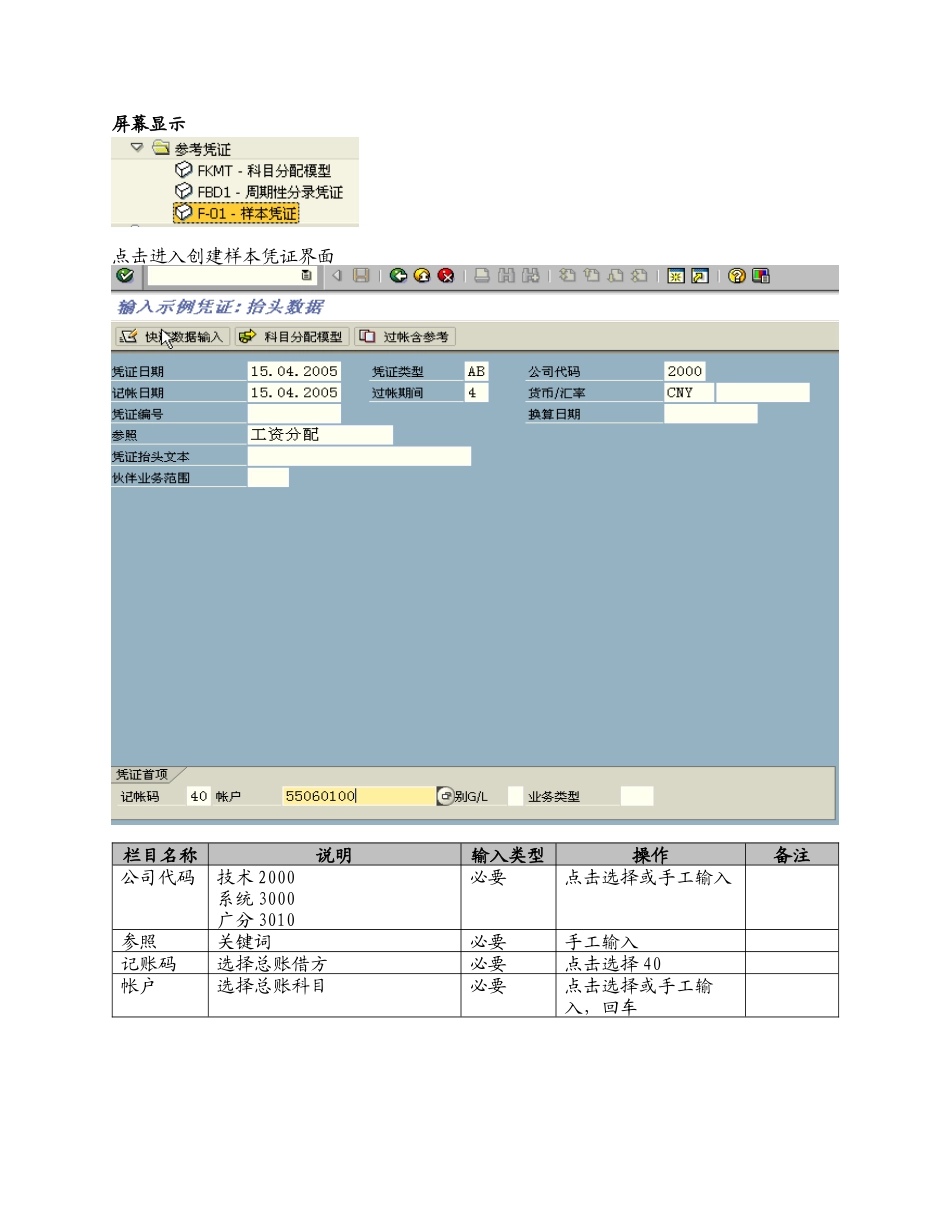Click the First Page icon
Viewport: 950px width, 1230px height.
pyautogui.click(x=567, y=276)
